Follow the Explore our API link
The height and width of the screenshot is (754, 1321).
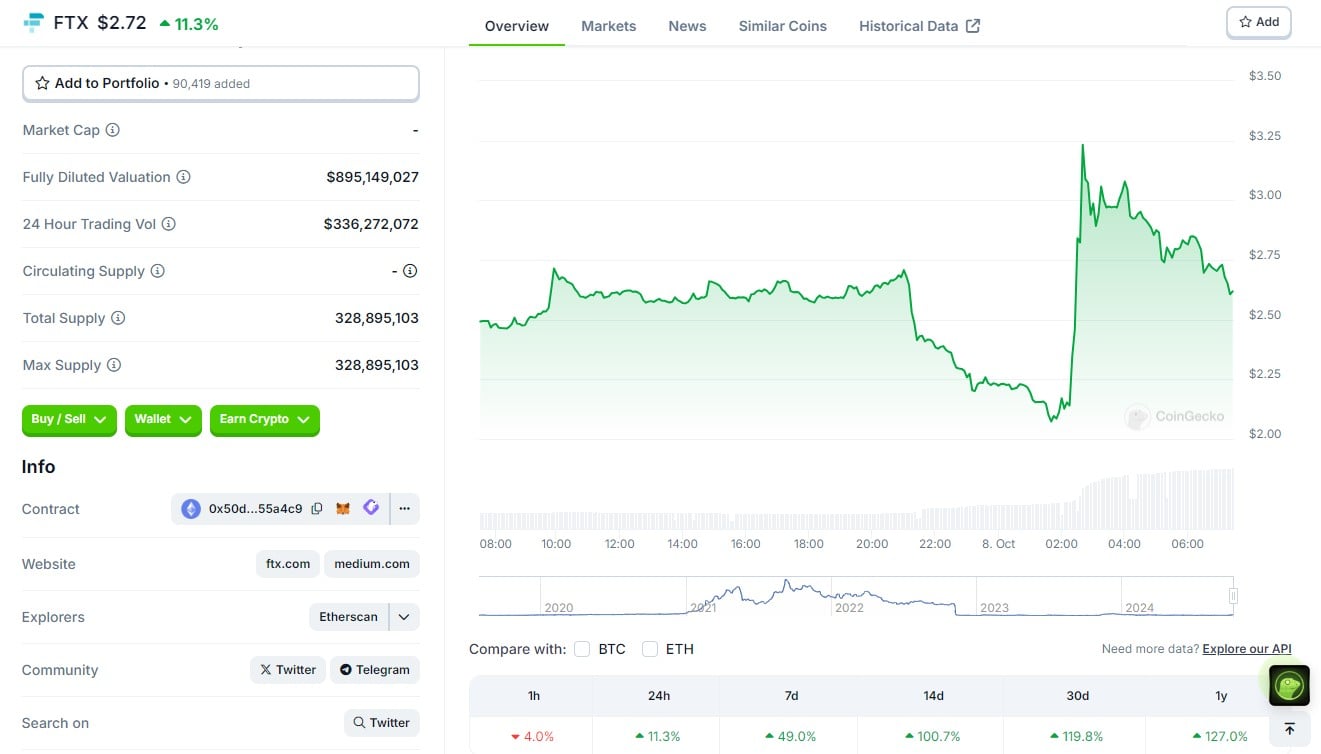[1246, 649]
